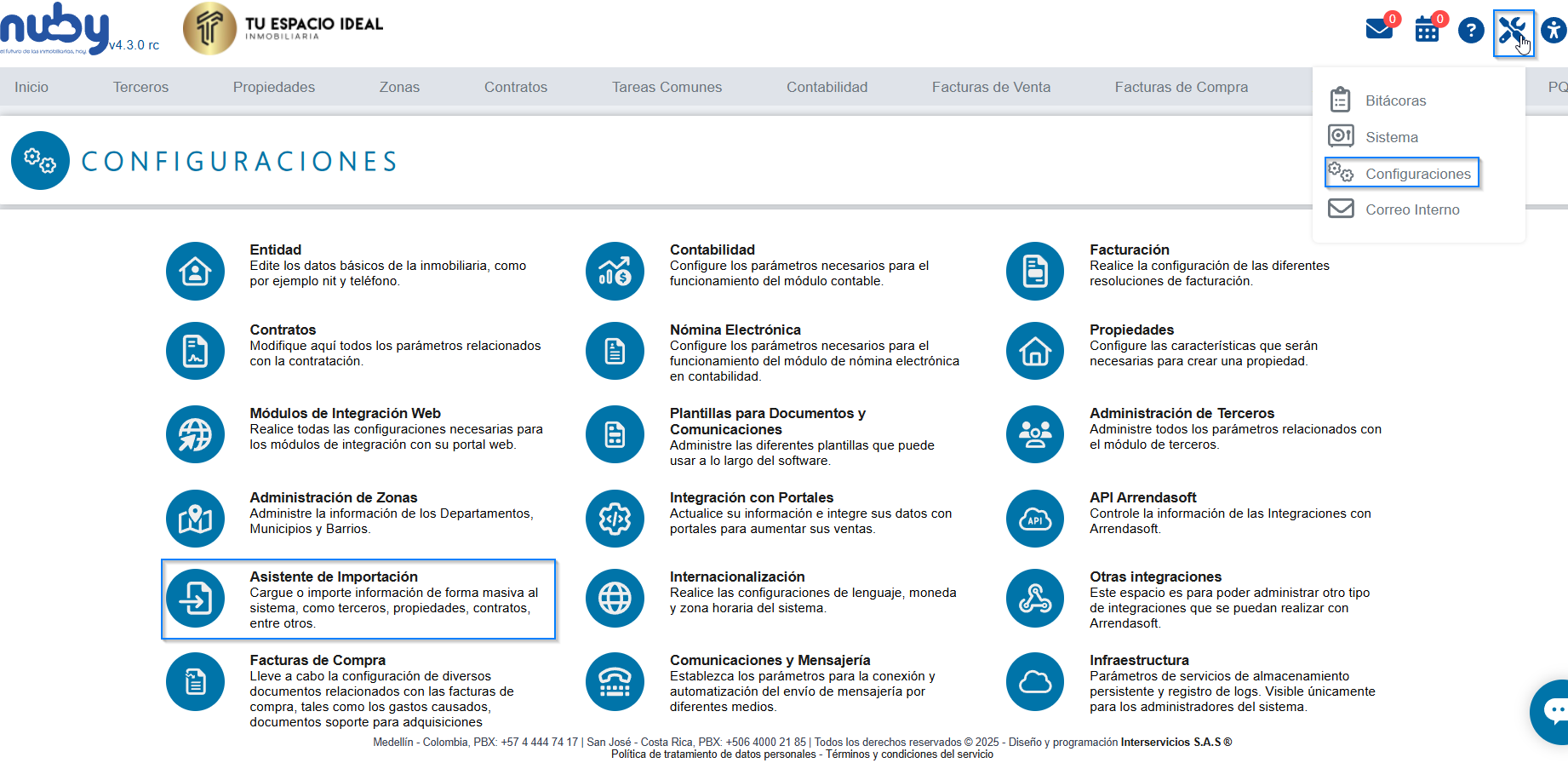Click the Administración de Terceros heading
This screenshot has height=763, width=1568.
pyautogui.click(x=1182, y=413)
